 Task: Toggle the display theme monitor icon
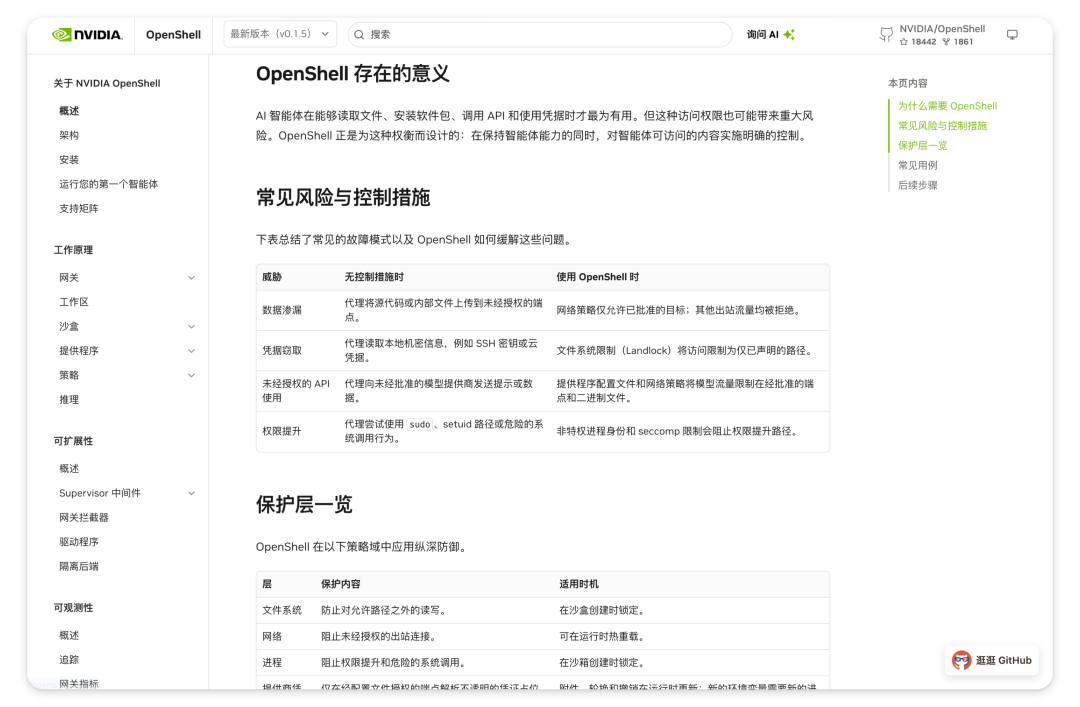(1012, 34)
